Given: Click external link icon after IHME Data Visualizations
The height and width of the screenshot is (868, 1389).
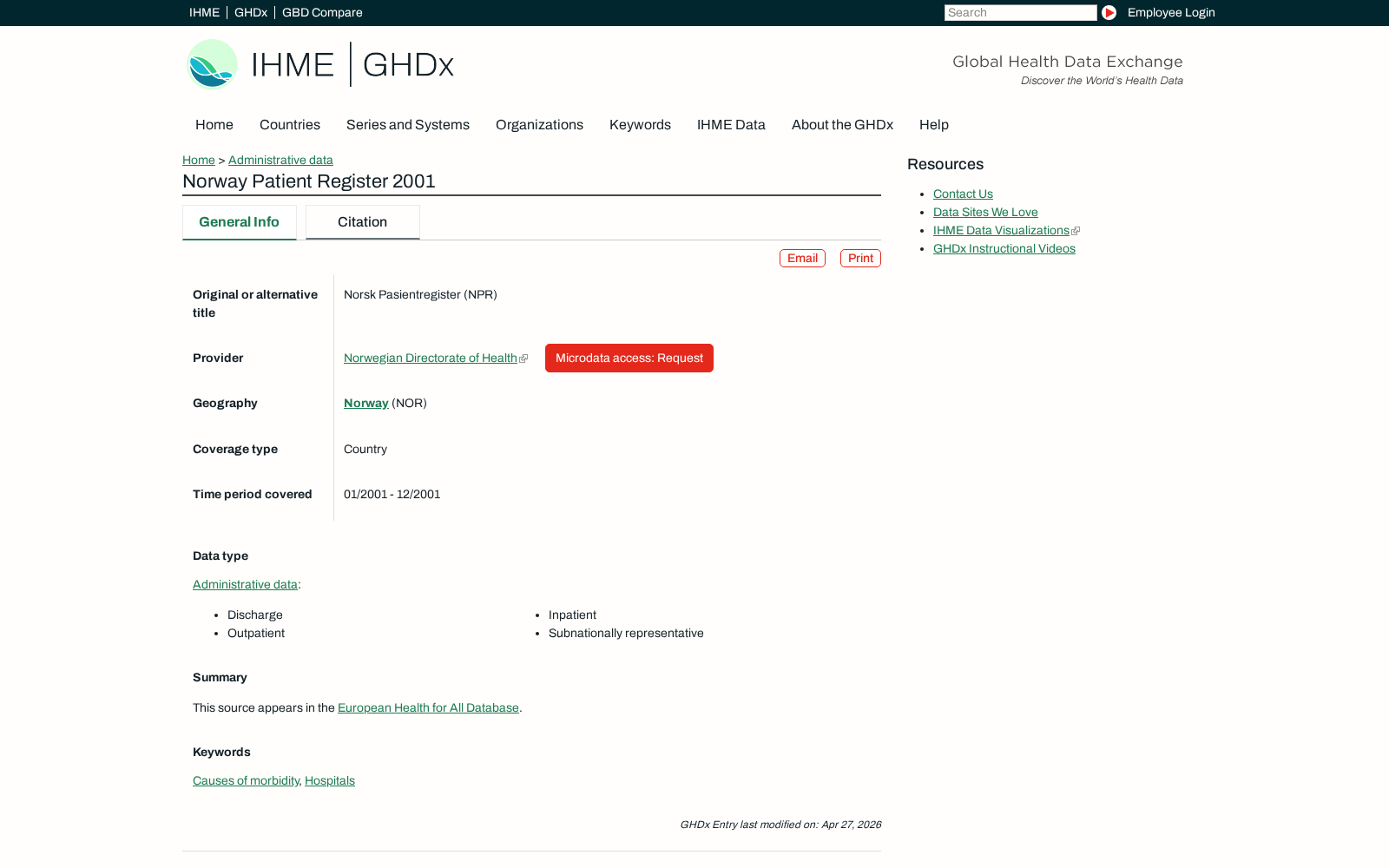Looking at the screenshot, I should pyautogui.click(x=1076, y=231).
